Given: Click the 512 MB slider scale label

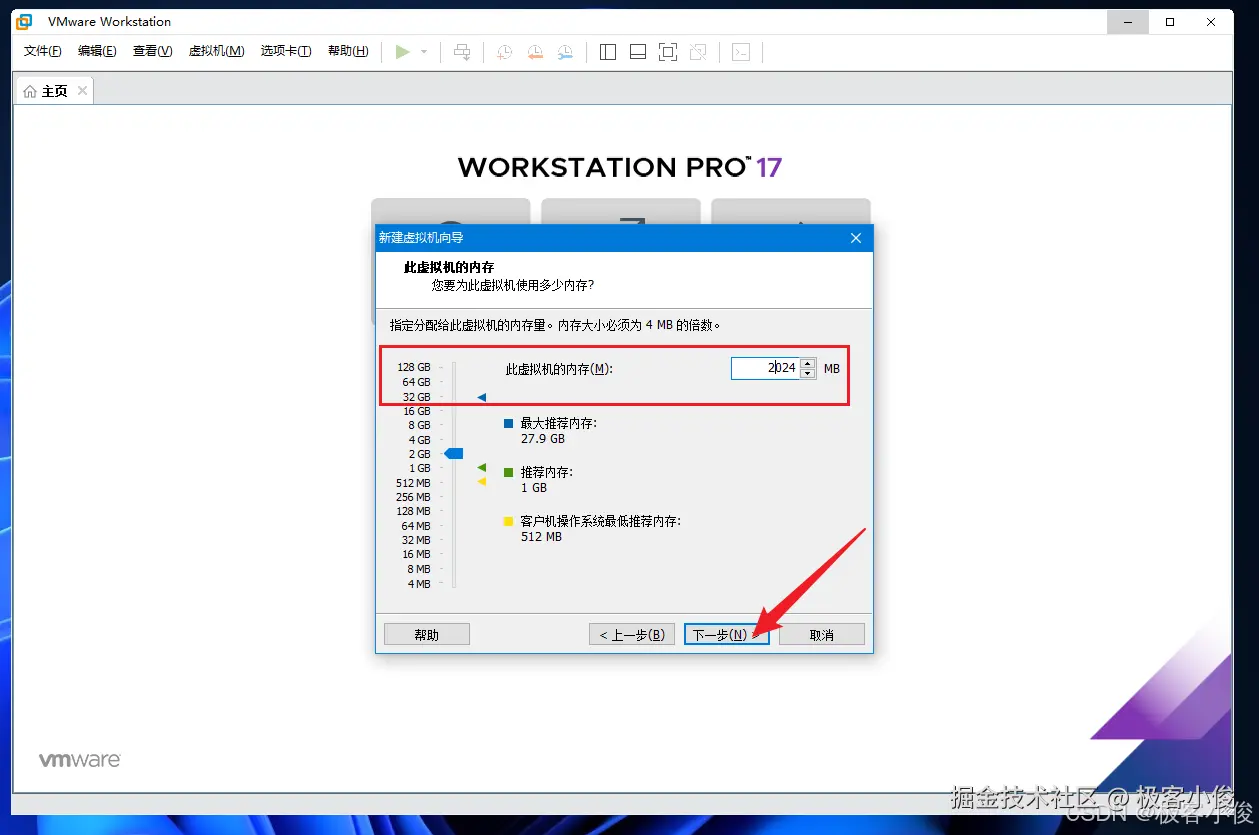Looking at the screenshot, I should point(414,483).
